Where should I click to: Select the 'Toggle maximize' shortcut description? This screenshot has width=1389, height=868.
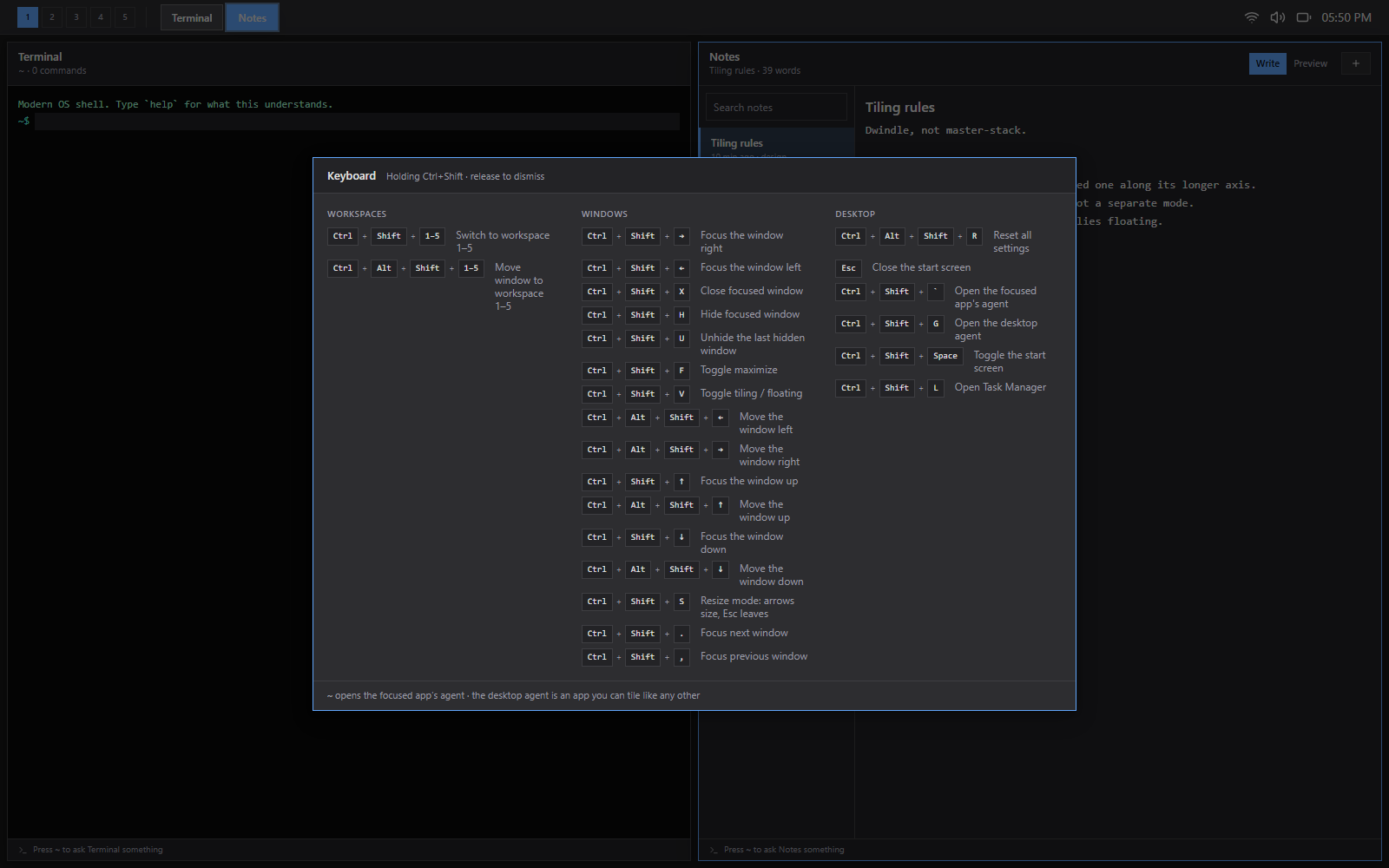pyautogui.click(x=739, y=370)
